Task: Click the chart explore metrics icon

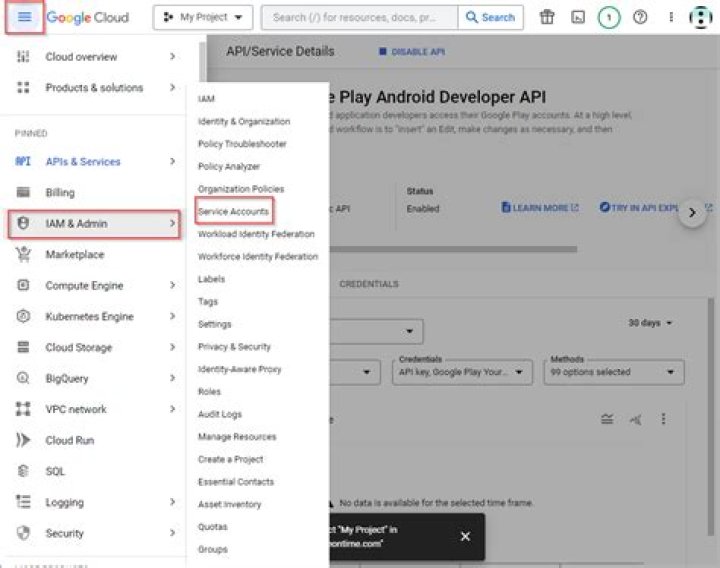Action: pyautogui.click(x=636, y=419)
